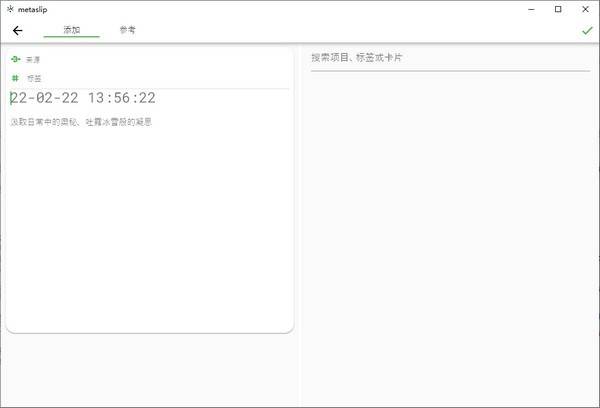This screenshot has width=600, height=408.
Task: Open the 参考 tab
Action: pos(127,30)
